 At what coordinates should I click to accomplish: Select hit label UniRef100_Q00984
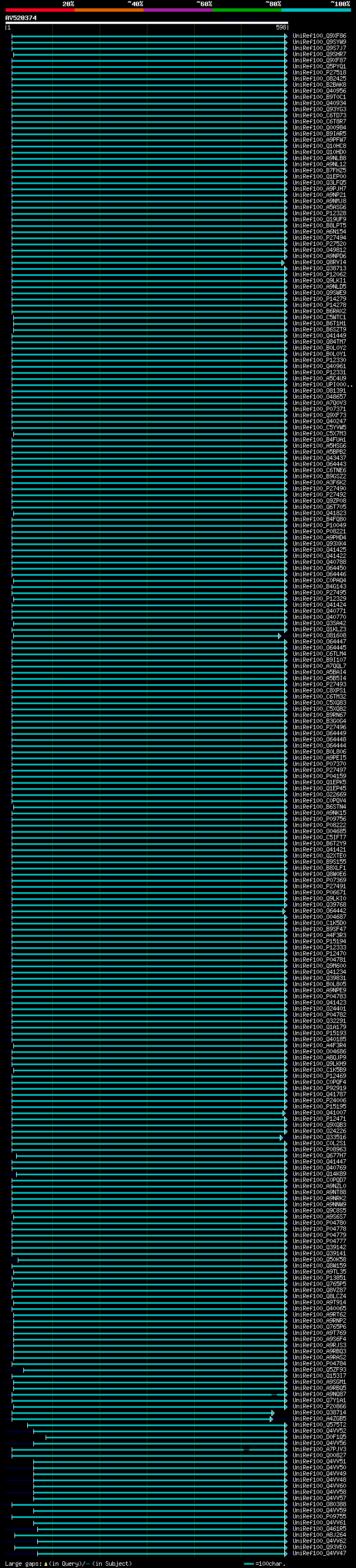coord(319,128)
